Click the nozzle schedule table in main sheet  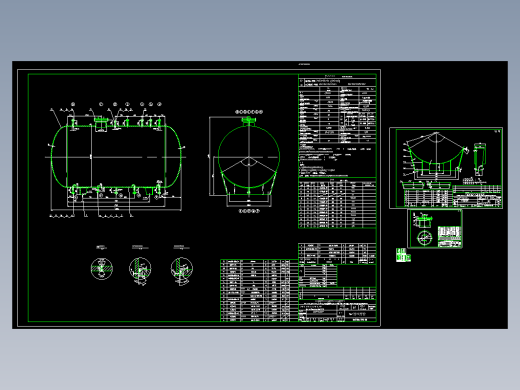click(x=337, y=203)
